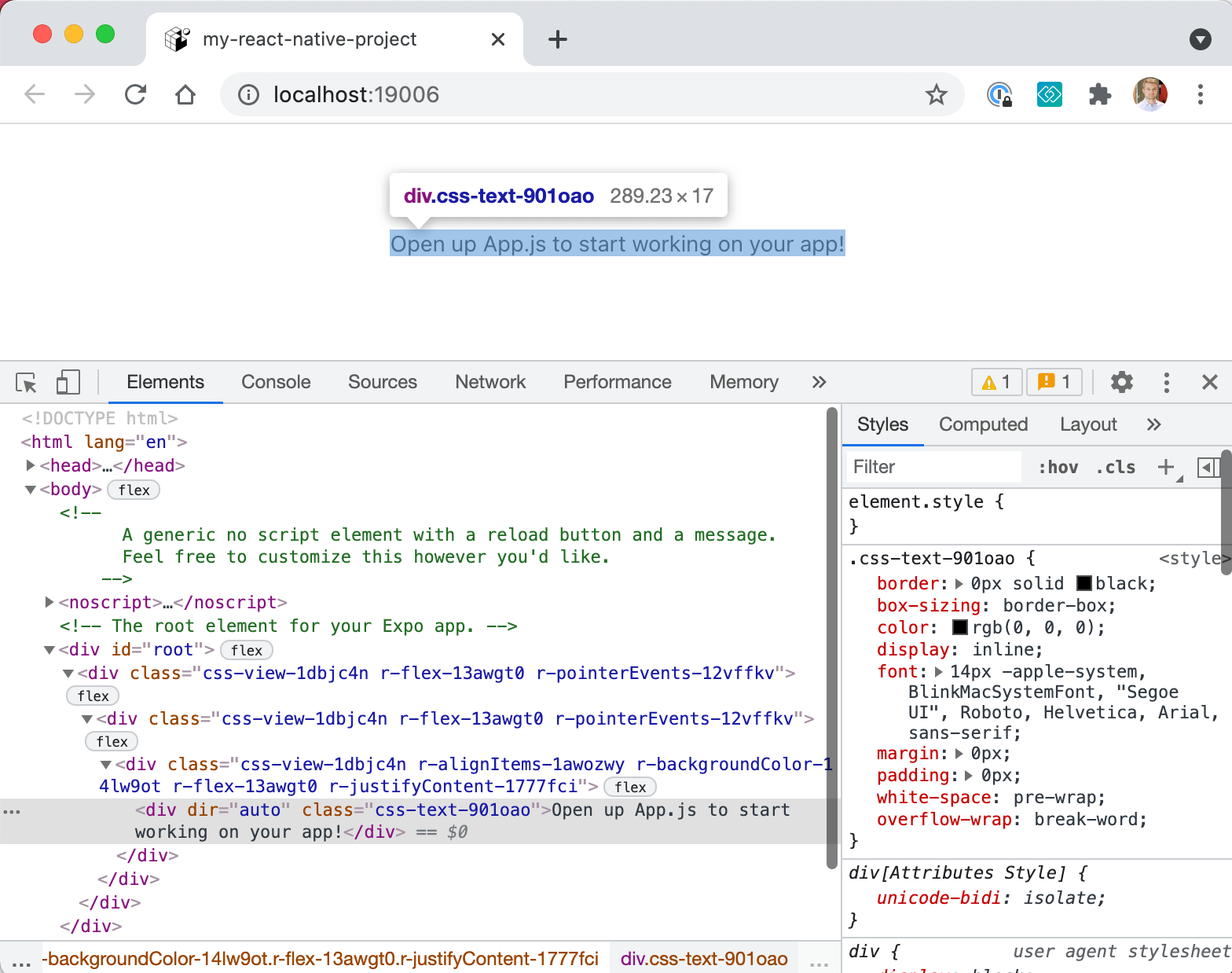The width and height of the screenshot is (1232, 973).
Task: Click the flex badge next to div#root
Action: pos(247,650)
